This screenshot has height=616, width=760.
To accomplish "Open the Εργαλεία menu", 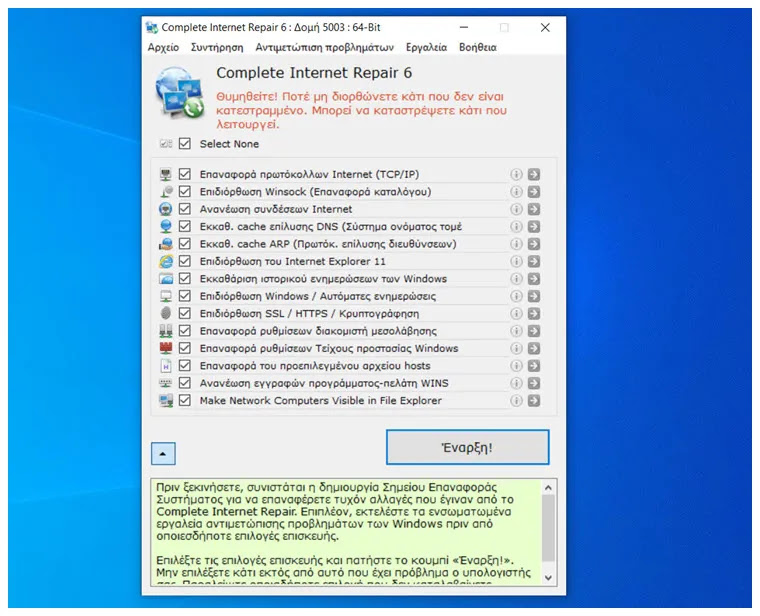I will [427, 47].
